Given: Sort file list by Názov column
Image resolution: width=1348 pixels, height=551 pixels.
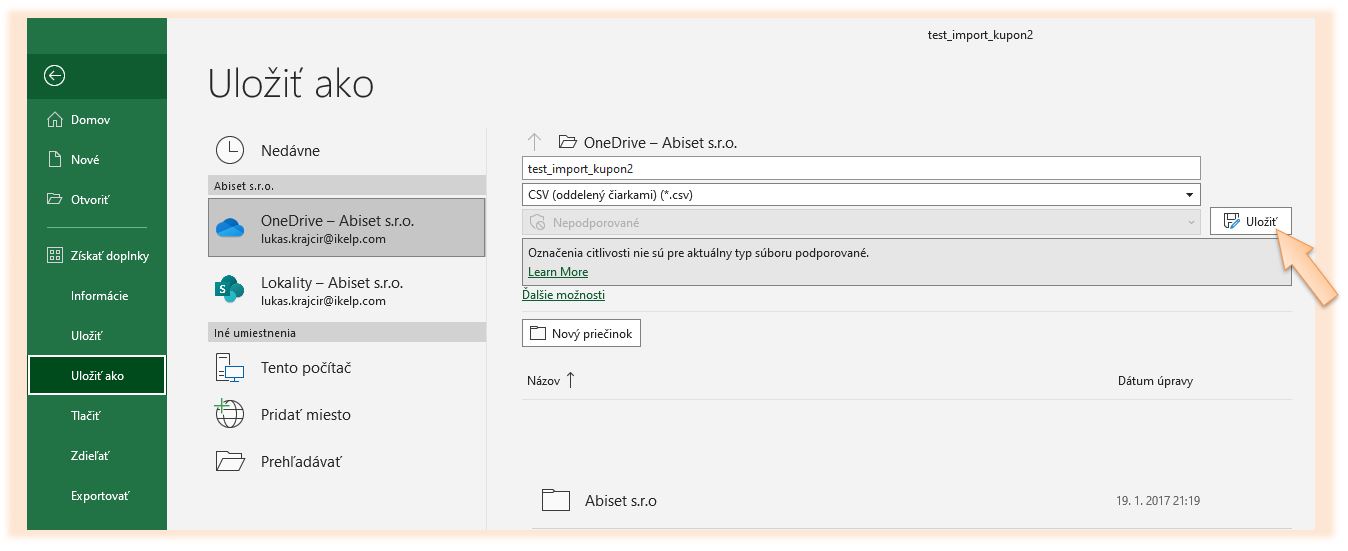Looking at the screenshot, I should tap(544, 380).
